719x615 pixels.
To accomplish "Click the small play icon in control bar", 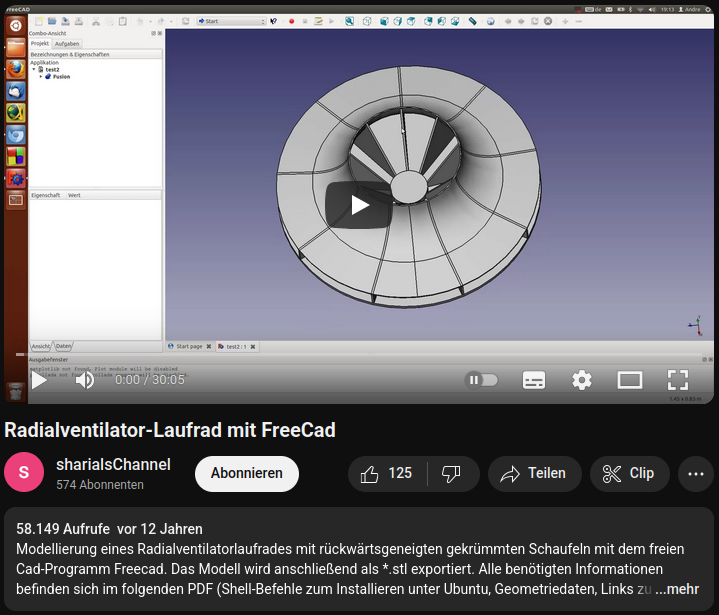I will [x=39, y=380].
